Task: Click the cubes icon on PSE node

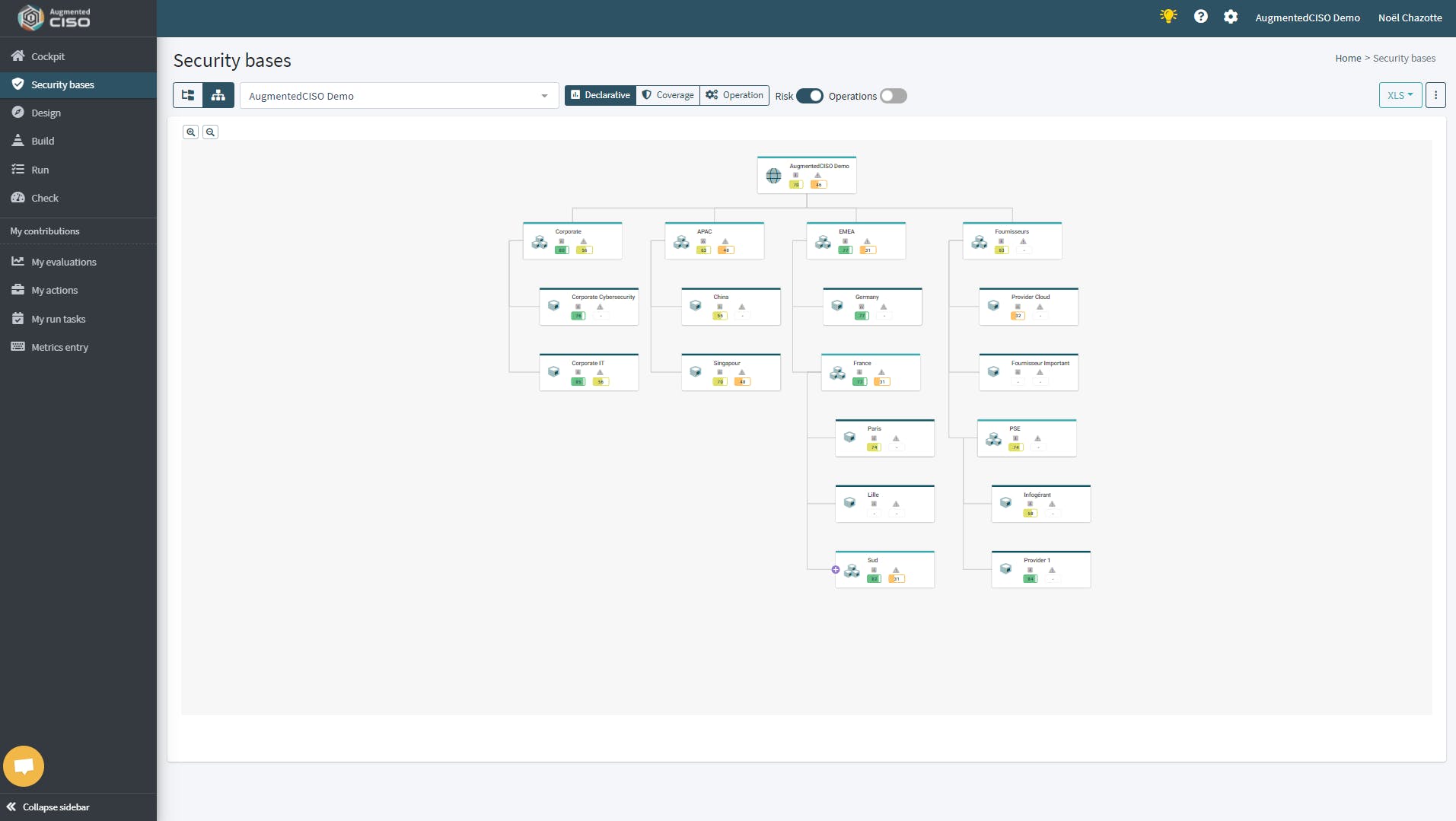Action: [993, 439]
